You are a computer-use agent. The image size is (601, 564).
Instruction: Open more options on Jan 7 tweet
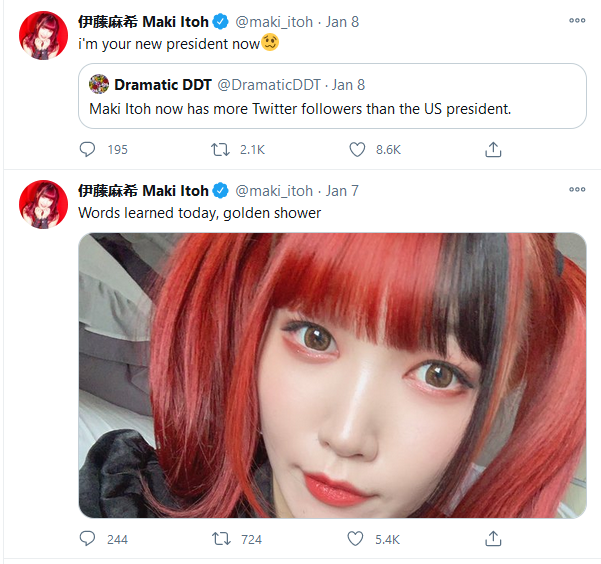[577, 189]
